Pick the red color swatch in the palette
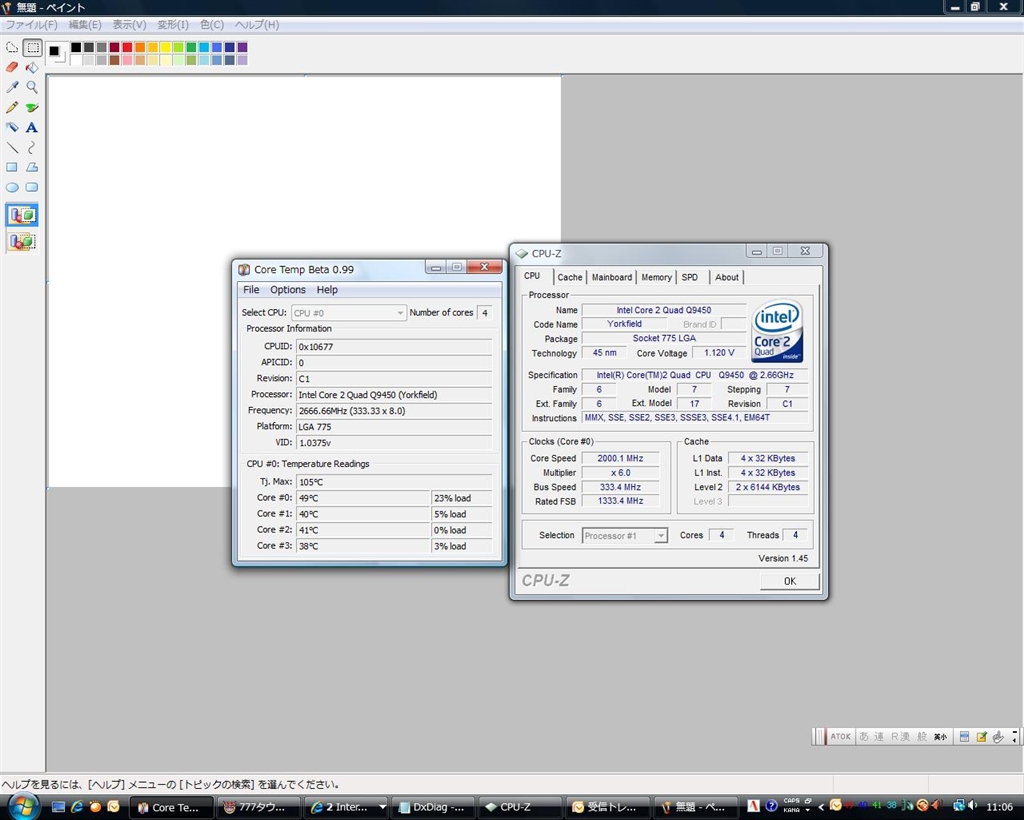1024x820 pixels. tap(127, 47)
